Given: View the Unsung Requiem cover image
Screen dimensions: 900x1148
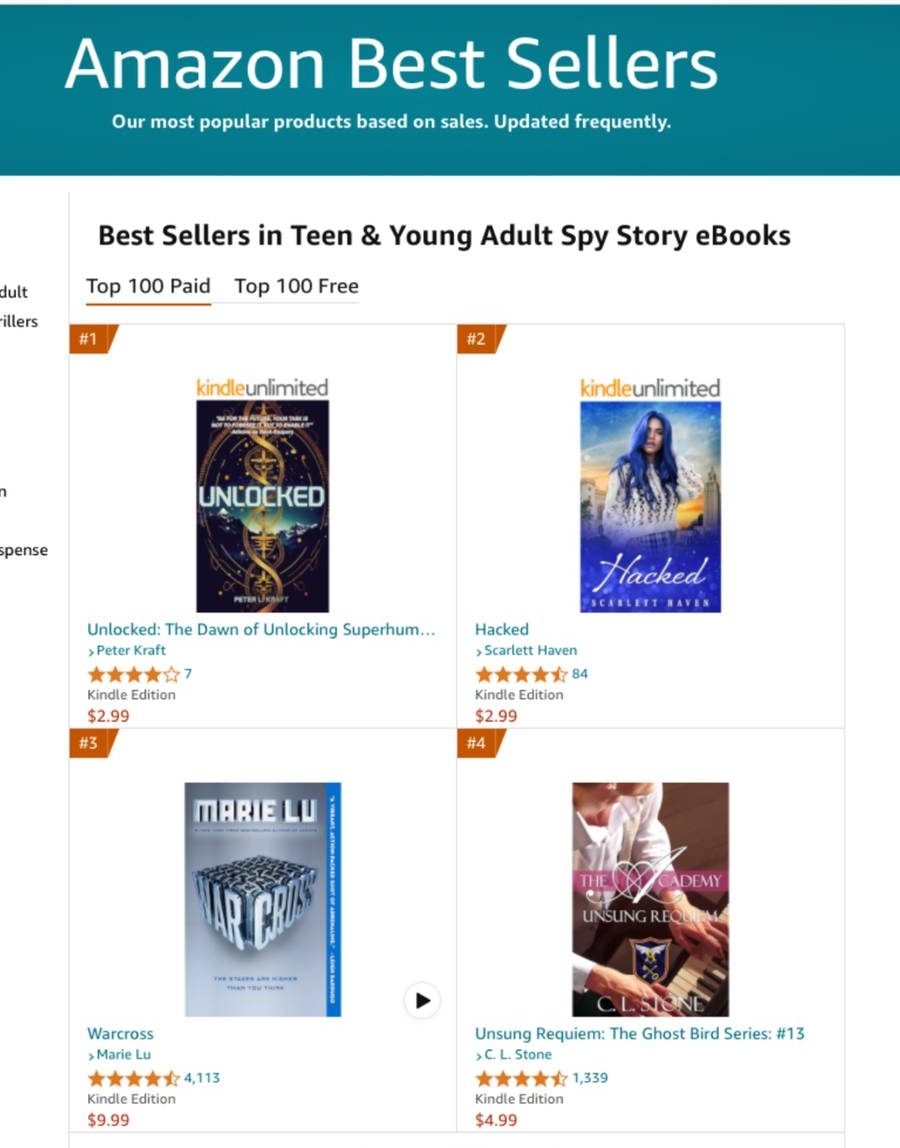Looking at the screenshot, I should coord(650,899).
